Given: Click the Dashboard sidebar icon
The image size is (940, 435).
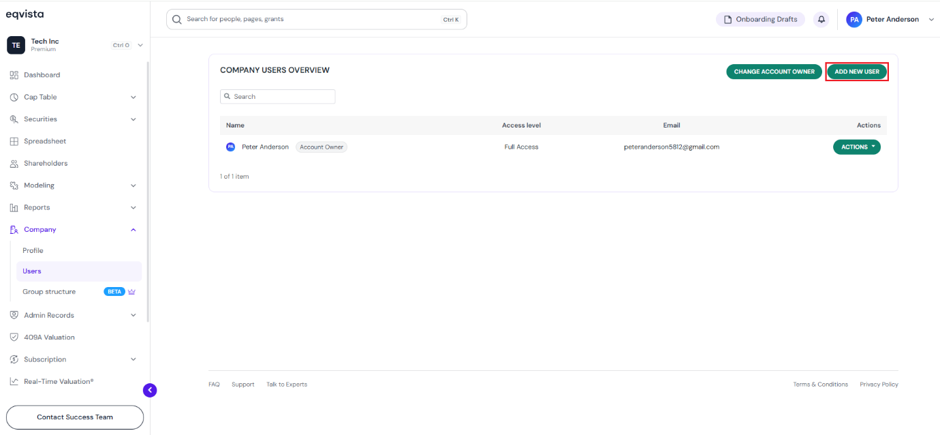Looking at the screenshot, I should coord(14,75).
